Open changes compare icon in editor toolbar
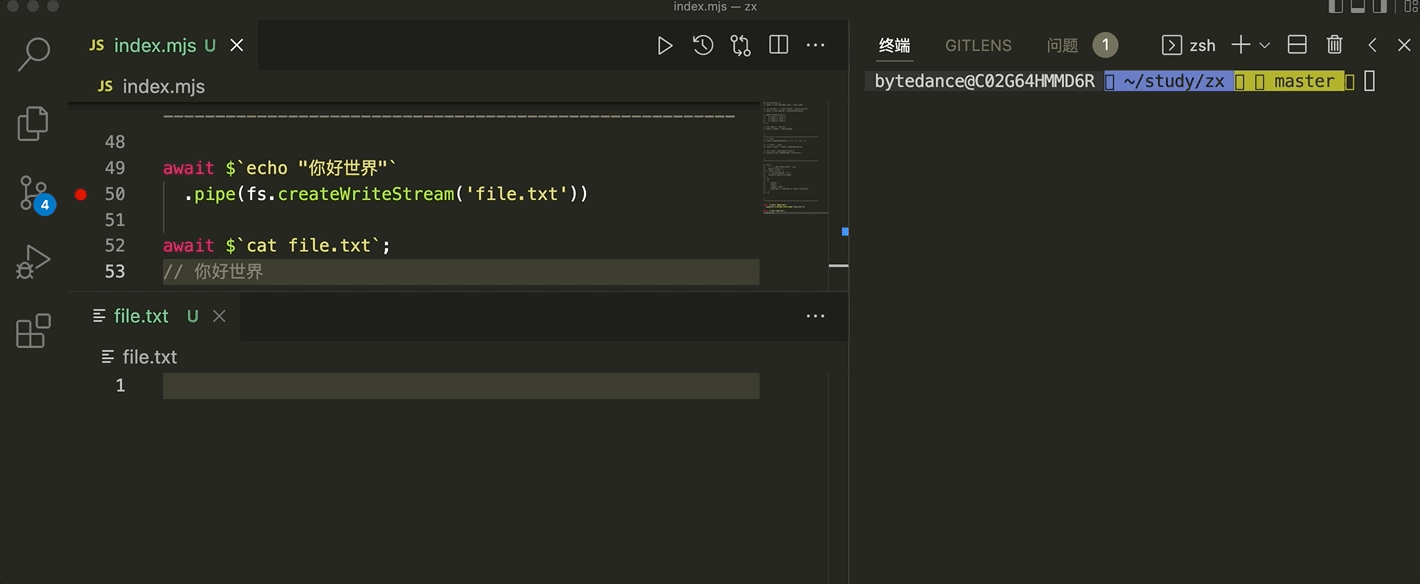 [740, 45]
